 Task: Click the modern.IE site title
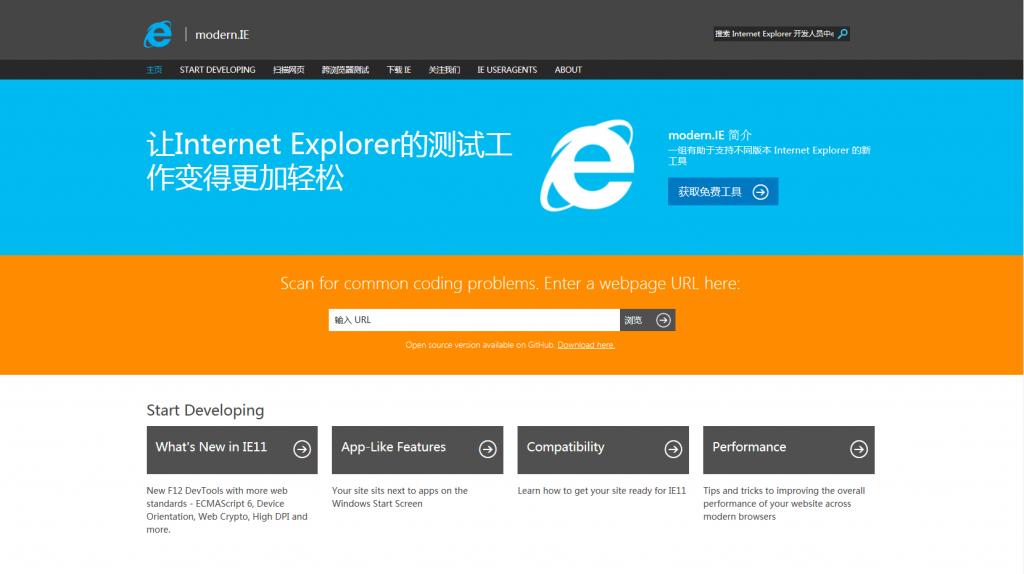coord(222,35)
